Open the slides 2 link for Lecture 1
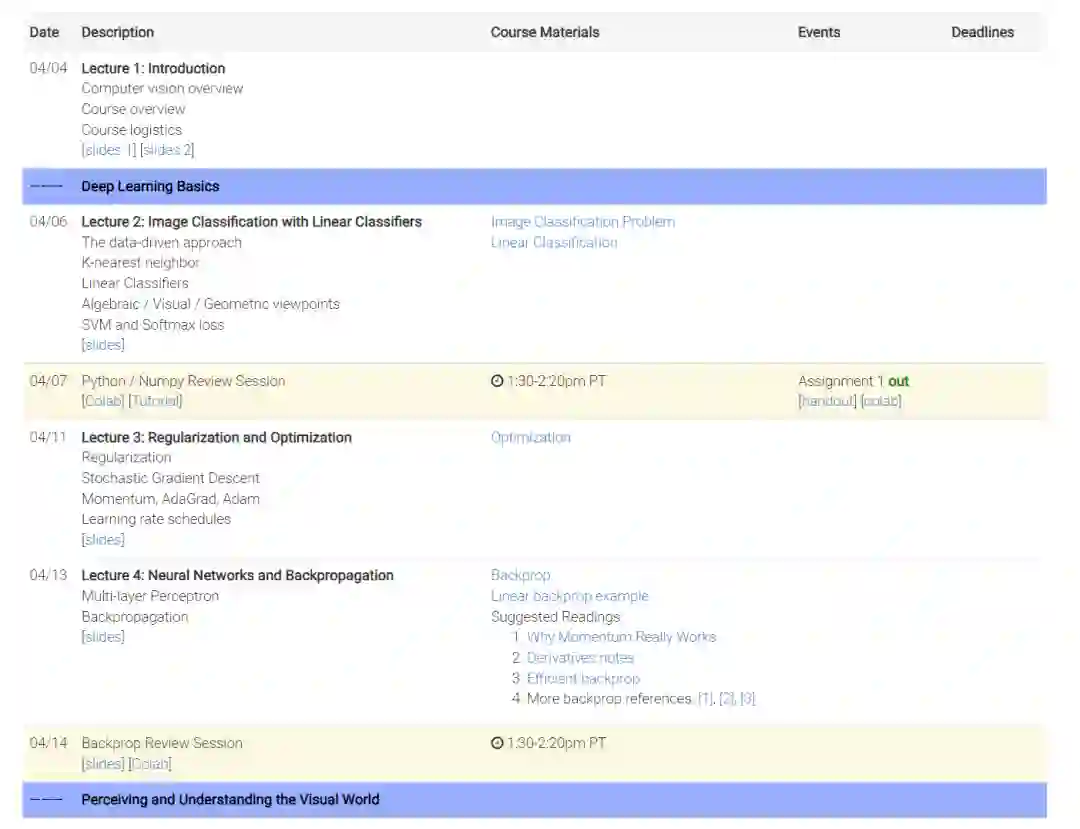This screenshot has width=1080, height=829. (x=167, y=150)
